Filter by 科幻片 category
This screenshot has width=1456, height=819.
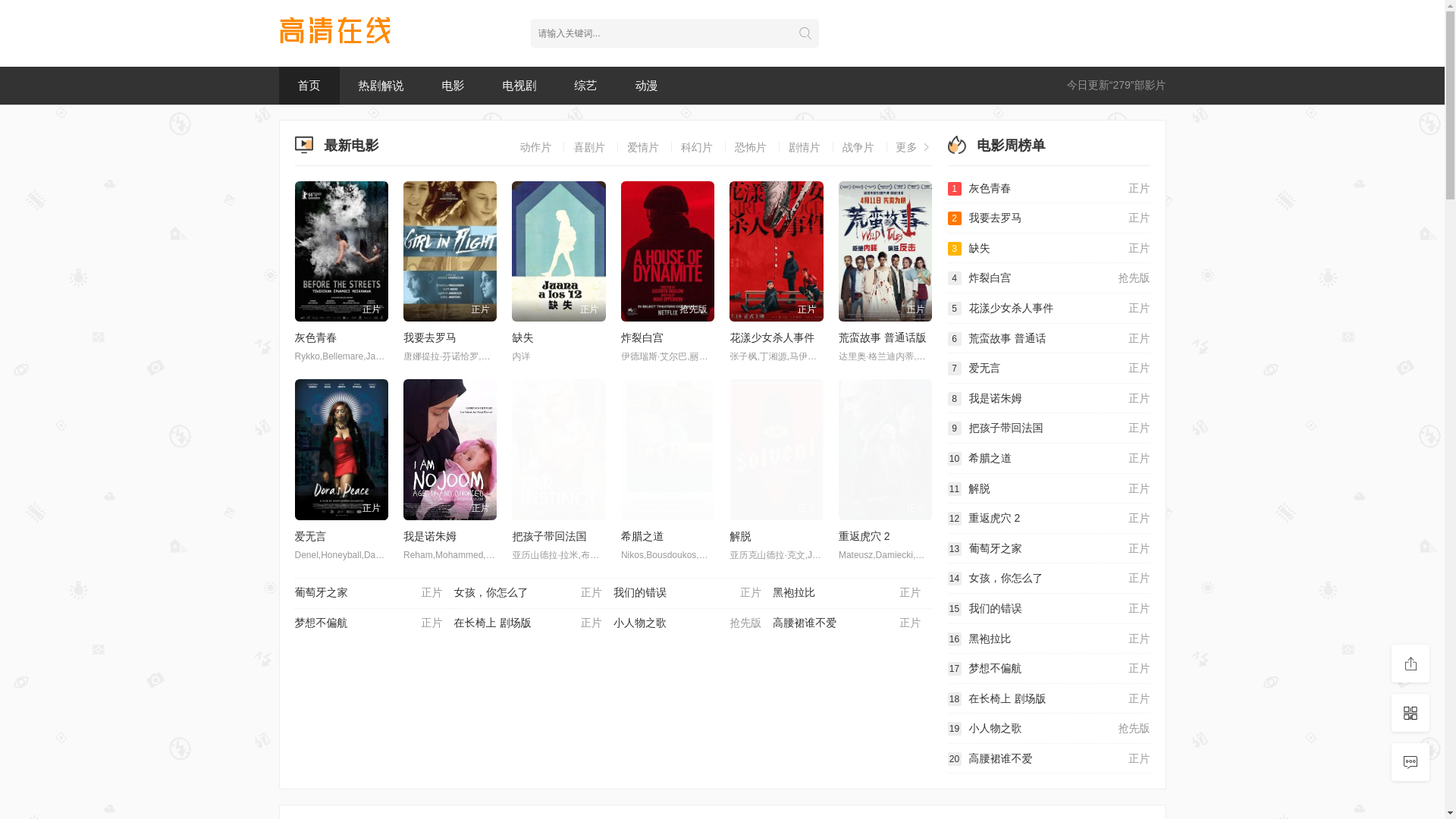697,147
